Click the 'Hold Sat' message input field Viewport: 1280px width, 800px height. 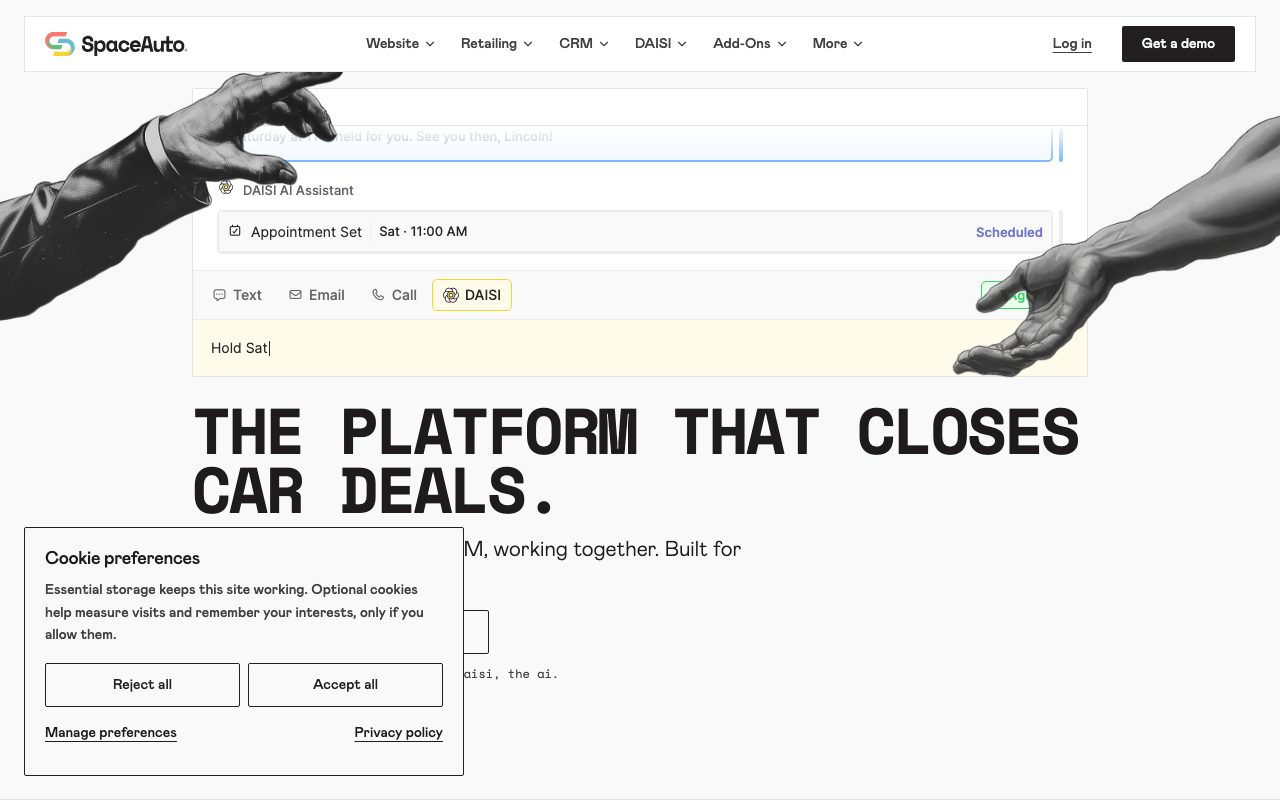click(640, 348)
